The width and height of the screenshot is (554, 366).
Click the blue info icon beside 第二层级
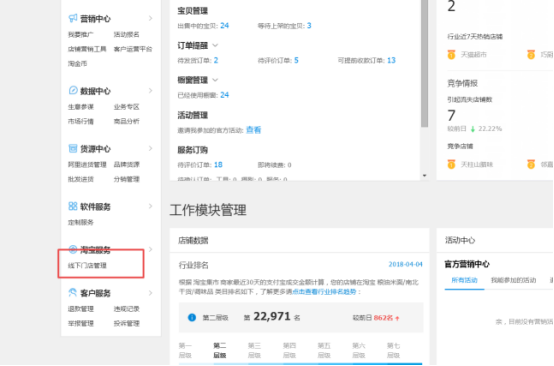tap(192, 317)
